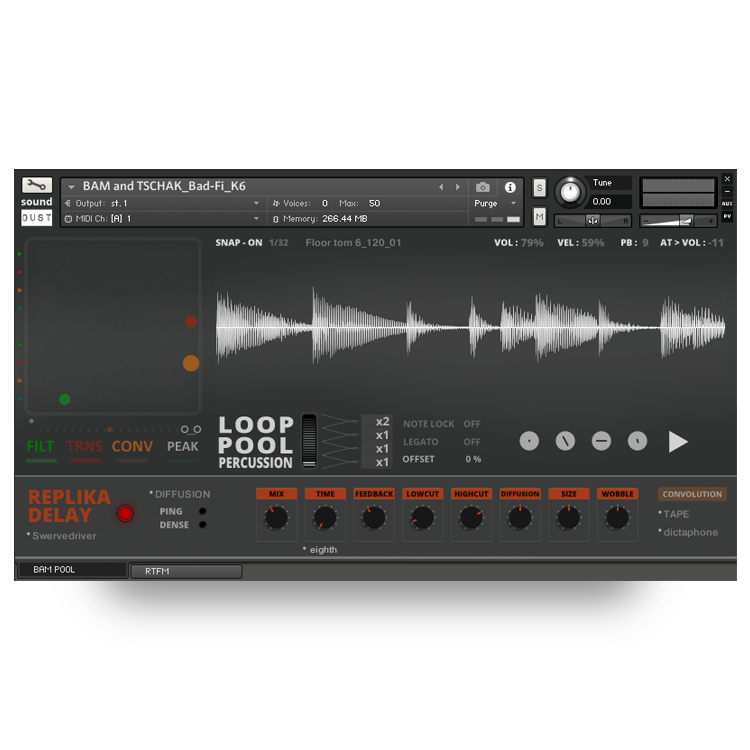Toggle the DENSE diffusion option
Viewport: 750px width, 750px height.
pyautogui.click(x=202, y=525)
